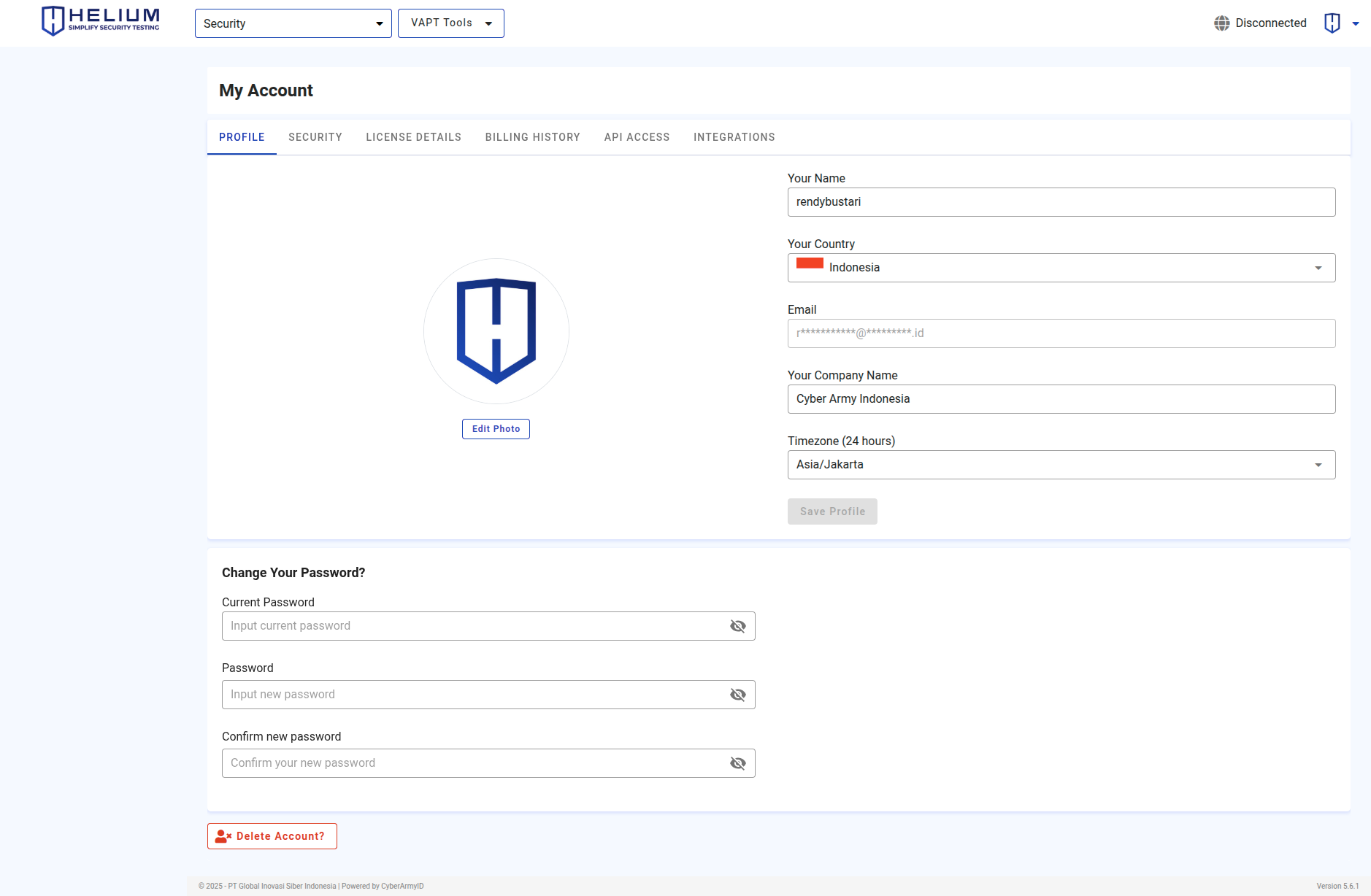Click the Edit Photo button
The image size is (1371, 896).
coord(496,429)
